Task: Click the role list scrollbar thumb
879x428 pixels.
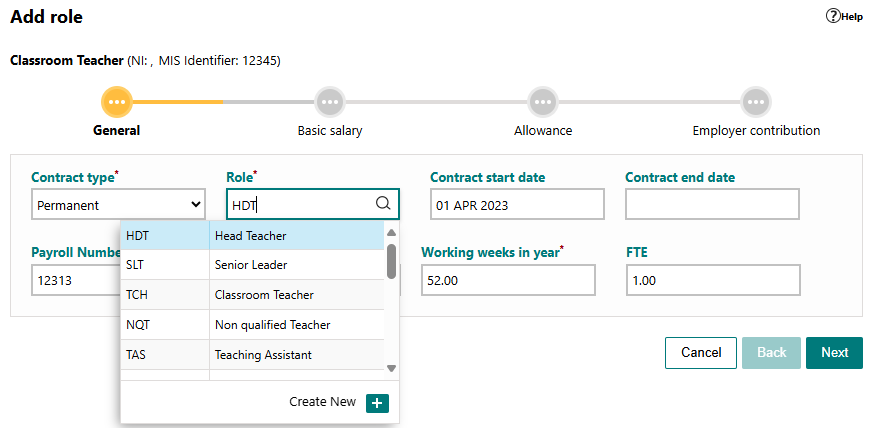Action: [x=391, y=261]
